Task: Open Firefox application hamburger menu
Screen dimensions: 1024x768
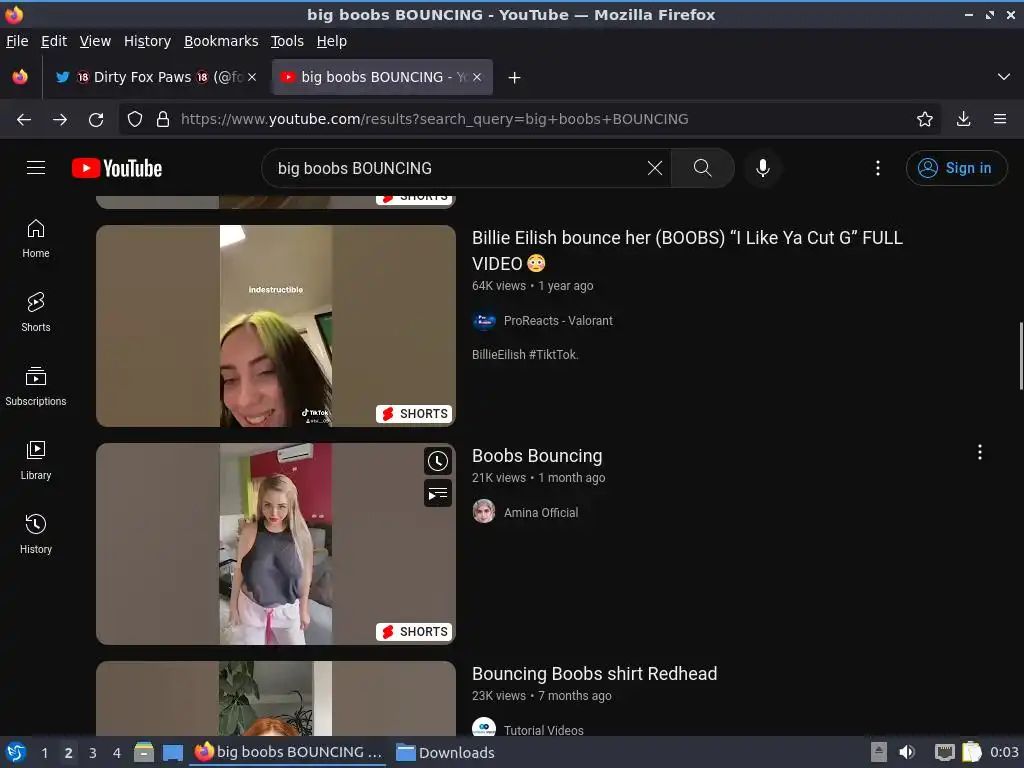Action: click(1000, 119)
